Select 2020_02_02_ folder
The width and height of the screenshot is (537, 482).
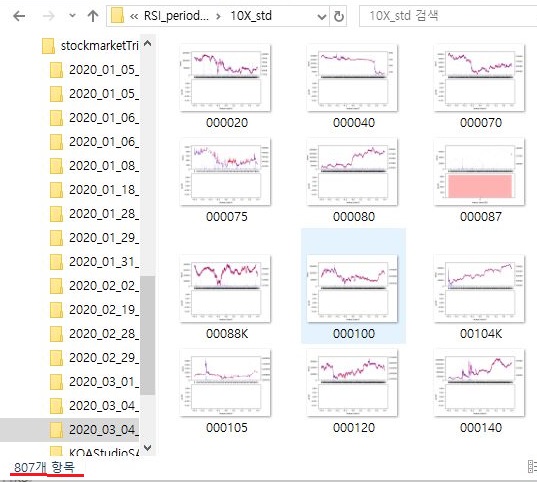94,286
